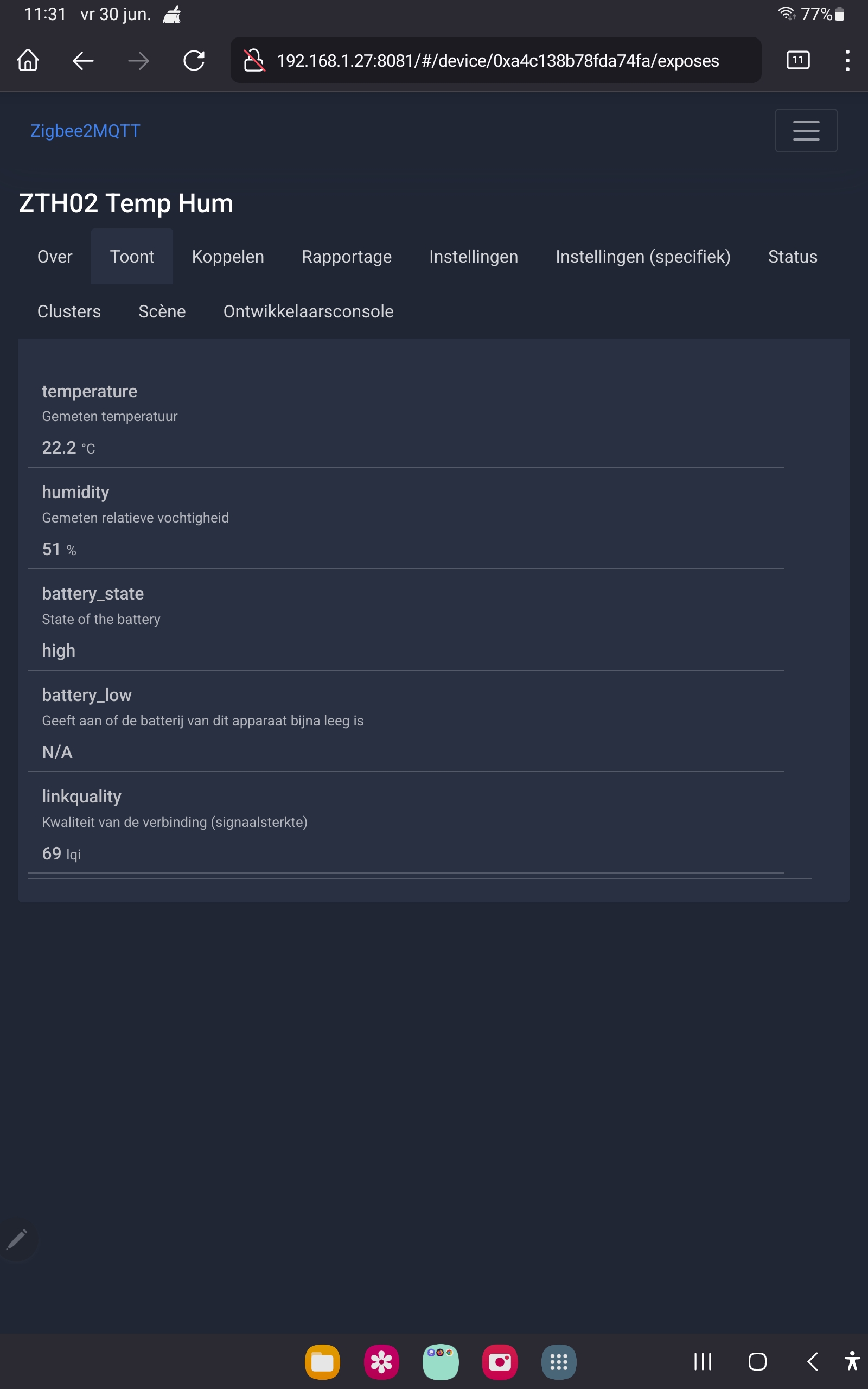
Task: Open the Koppelen page for the device
Action: coord(227,257)
